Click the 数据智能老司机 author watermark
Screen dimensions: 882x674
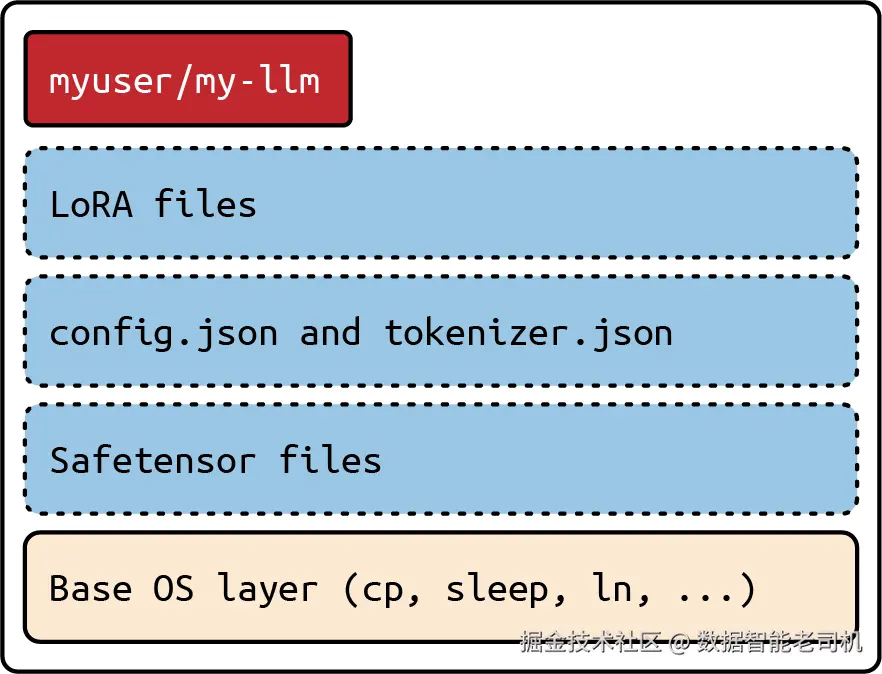778,641
